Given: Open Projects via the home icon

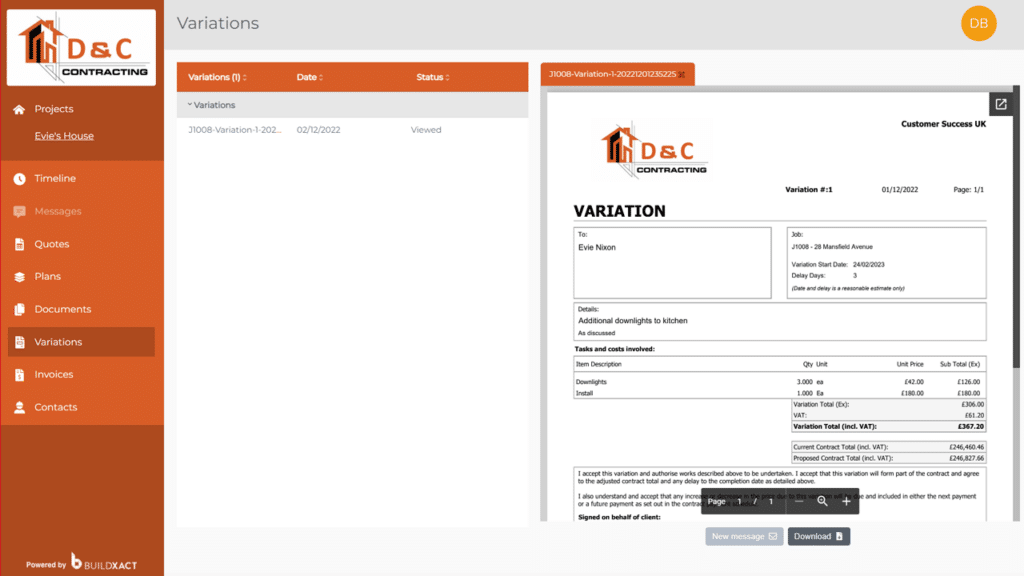Looking at the screenshot, I should tap(20, 108).
